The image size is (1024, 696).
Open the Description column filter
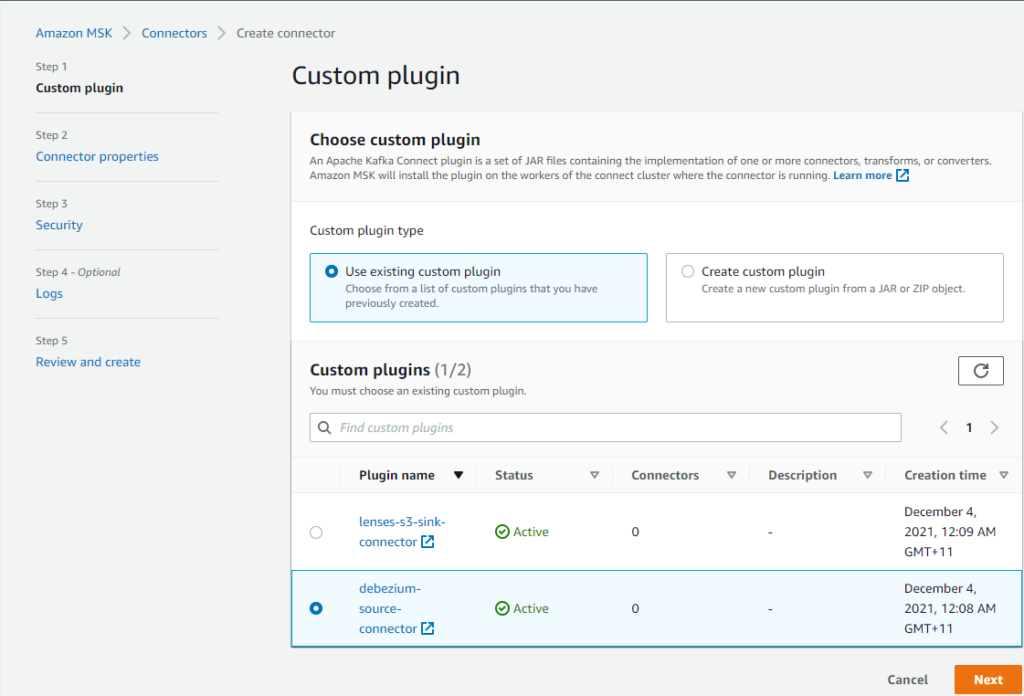tap(869, 475)
